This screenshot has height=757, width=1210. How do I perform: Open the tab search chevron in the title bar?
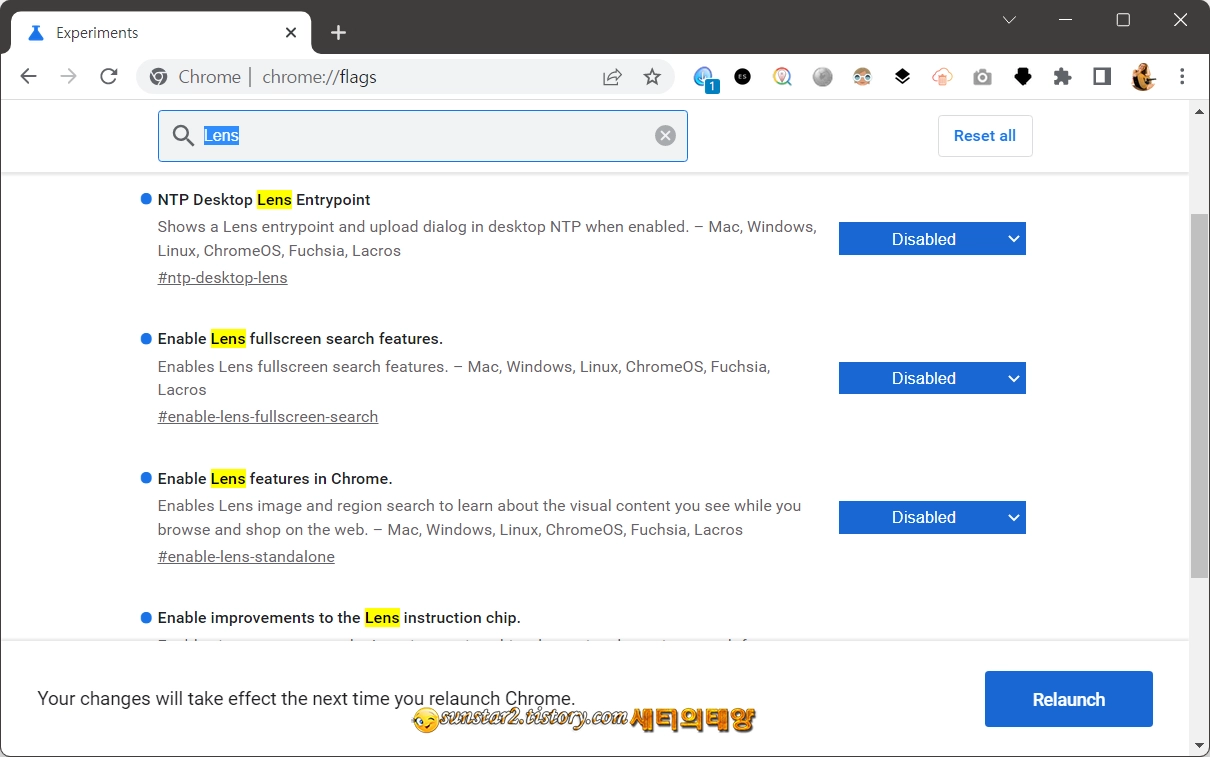[x=1010, y=20]
